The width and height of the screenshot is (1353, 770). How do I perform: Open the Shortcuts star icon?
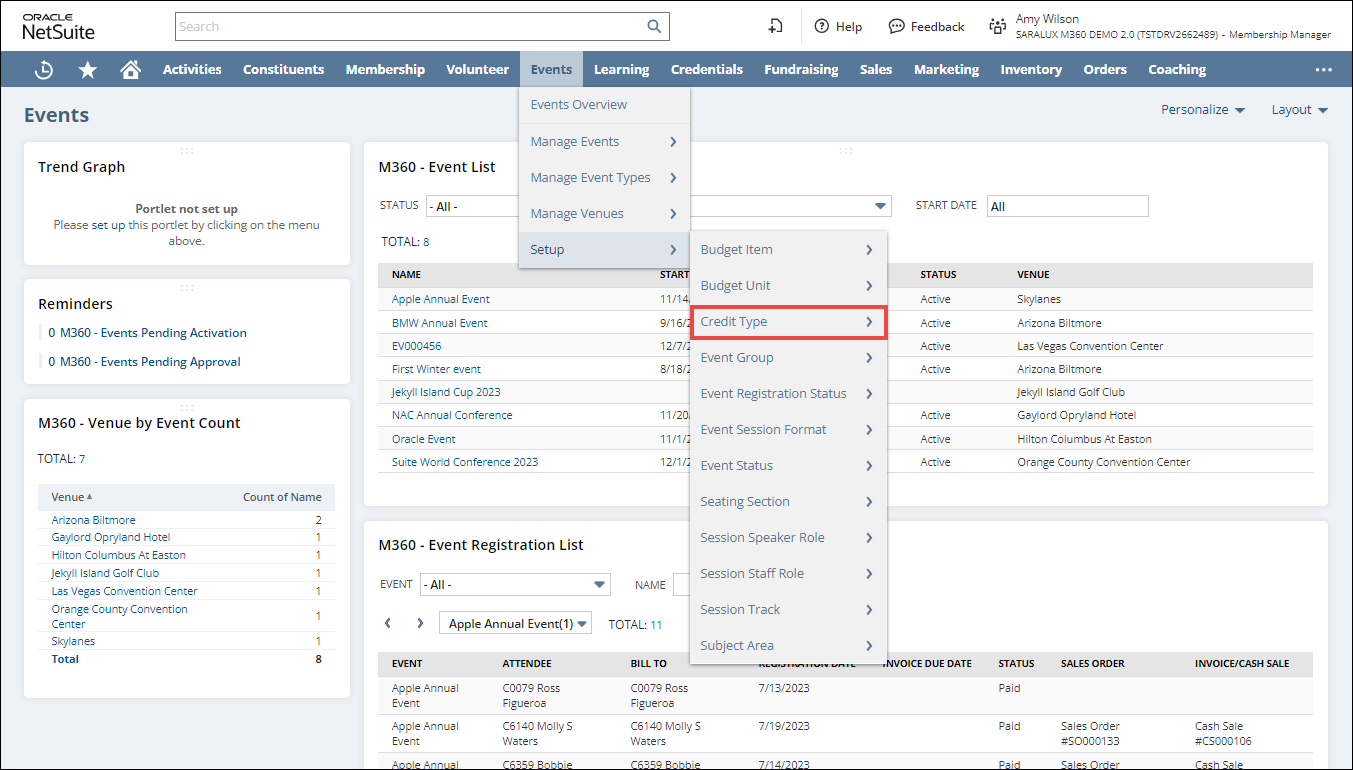[88, 70]
